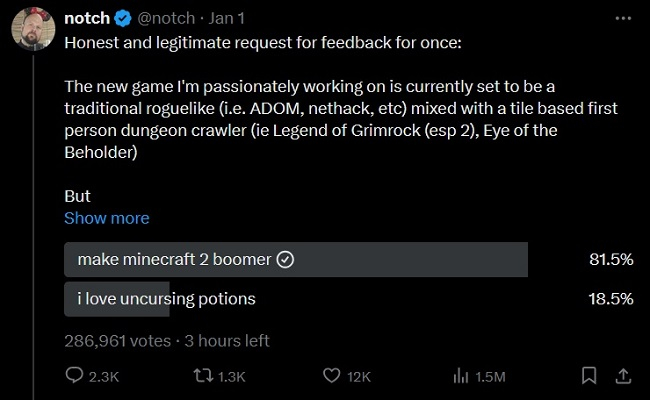Open the "notch" display name profile link

[x=86, y=18]
